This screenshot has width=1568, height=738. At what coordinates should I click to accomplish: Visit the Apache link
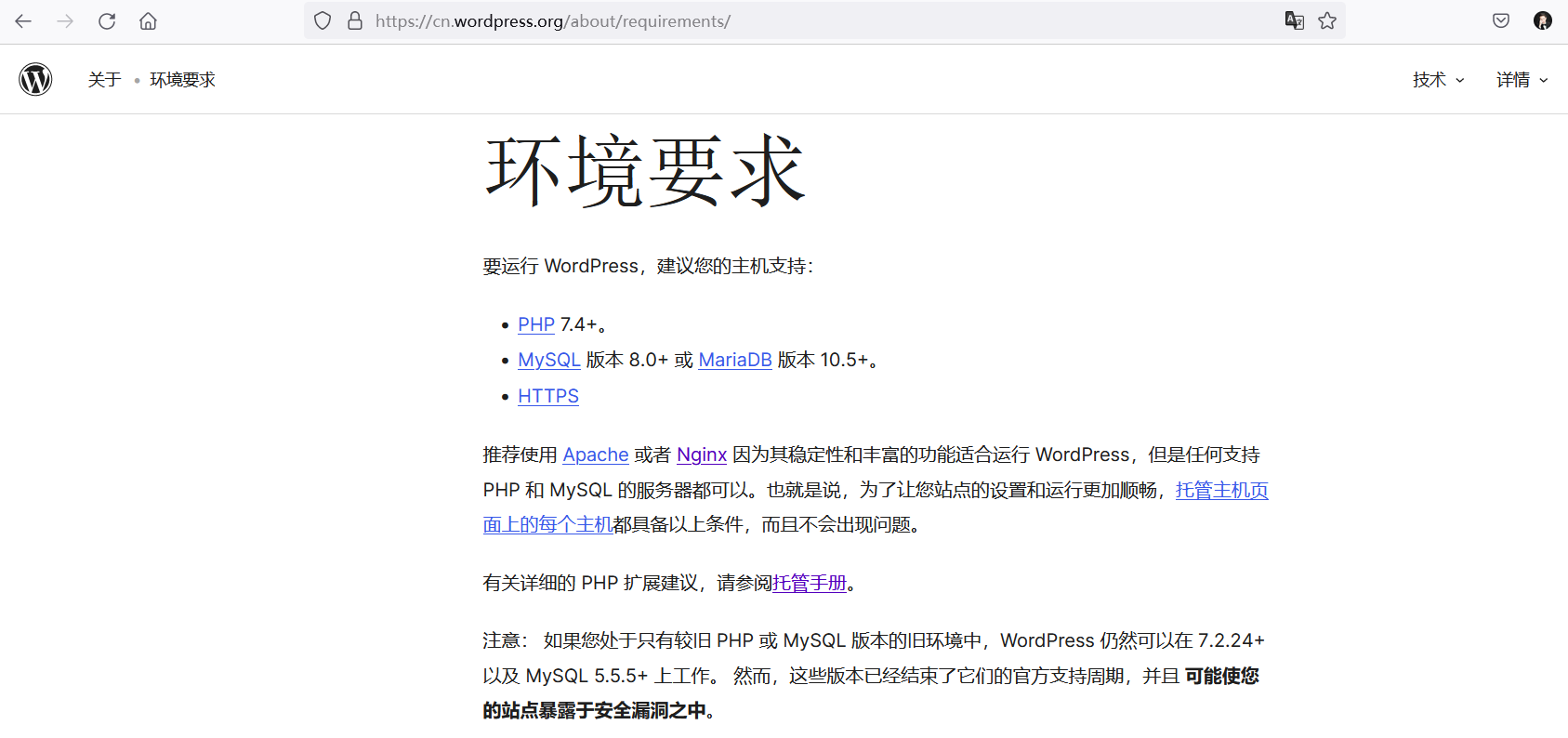pos(596,455)
